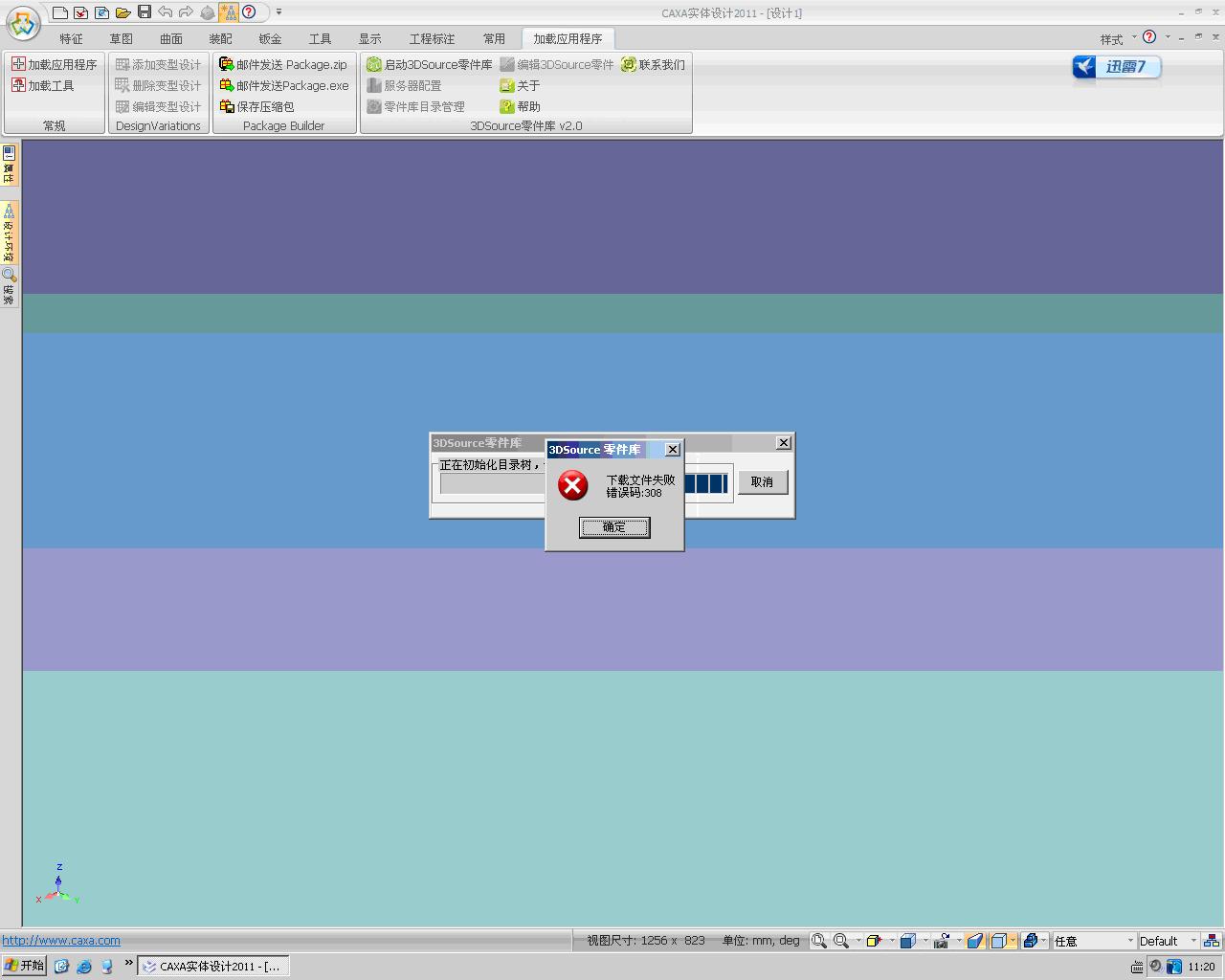Open the 设计环境 side panel tab
Image resolution: width=1225 pixels, height=980 pixels.
point(9,233)
